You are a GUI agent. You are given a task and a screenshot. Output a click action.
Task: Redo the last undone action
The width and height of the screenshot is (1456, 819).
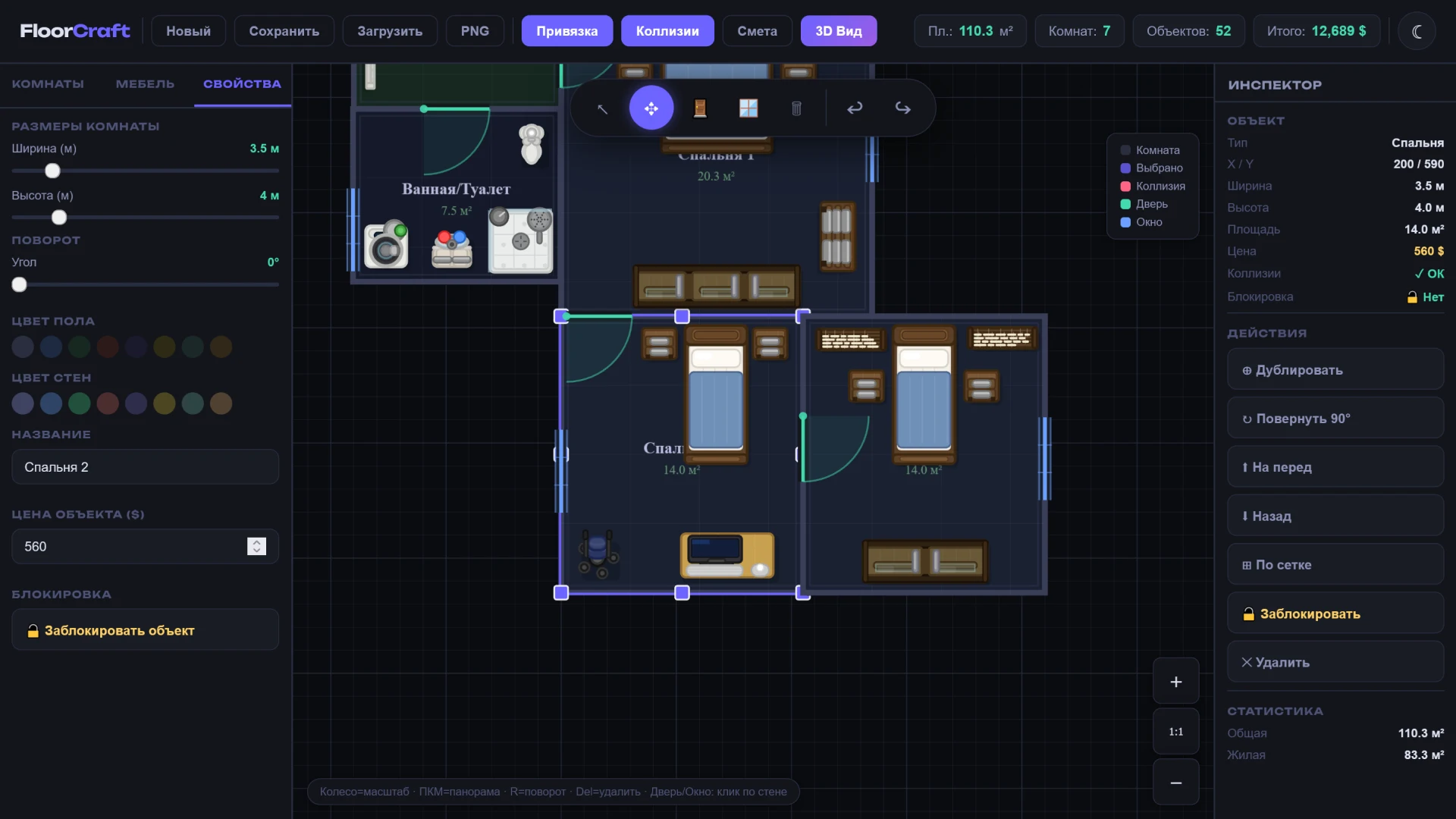click(x=902, y=108)
